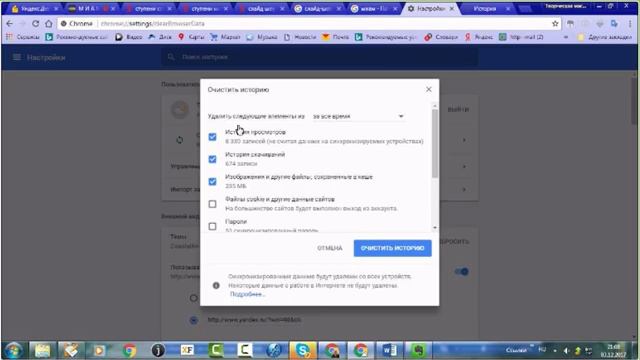Open the translate extension icon
This screenshot has height=360, width=640.
click(x=614, y=24)
